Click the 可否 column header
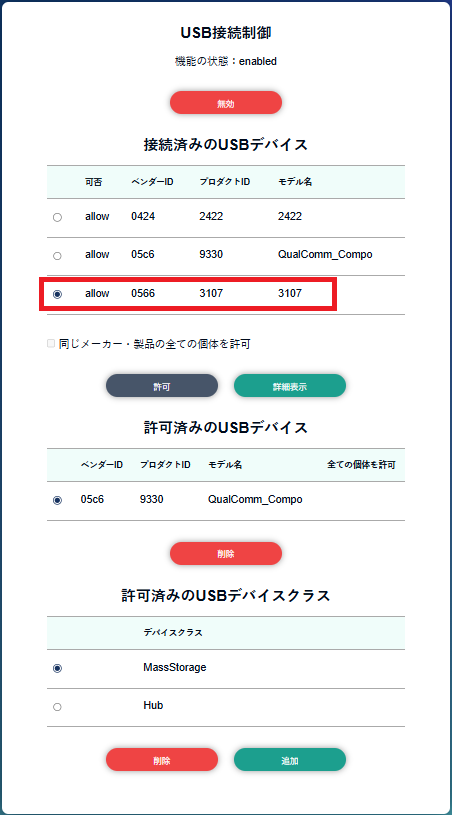This screenshot has height=815, width=452. (94, 182)
